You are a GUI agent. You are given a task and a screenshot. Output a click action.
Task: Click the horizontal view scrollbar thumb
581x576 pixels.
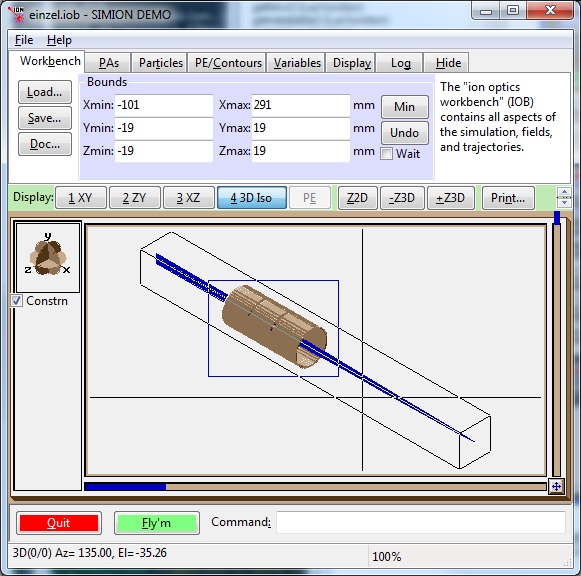click(125, 486)
